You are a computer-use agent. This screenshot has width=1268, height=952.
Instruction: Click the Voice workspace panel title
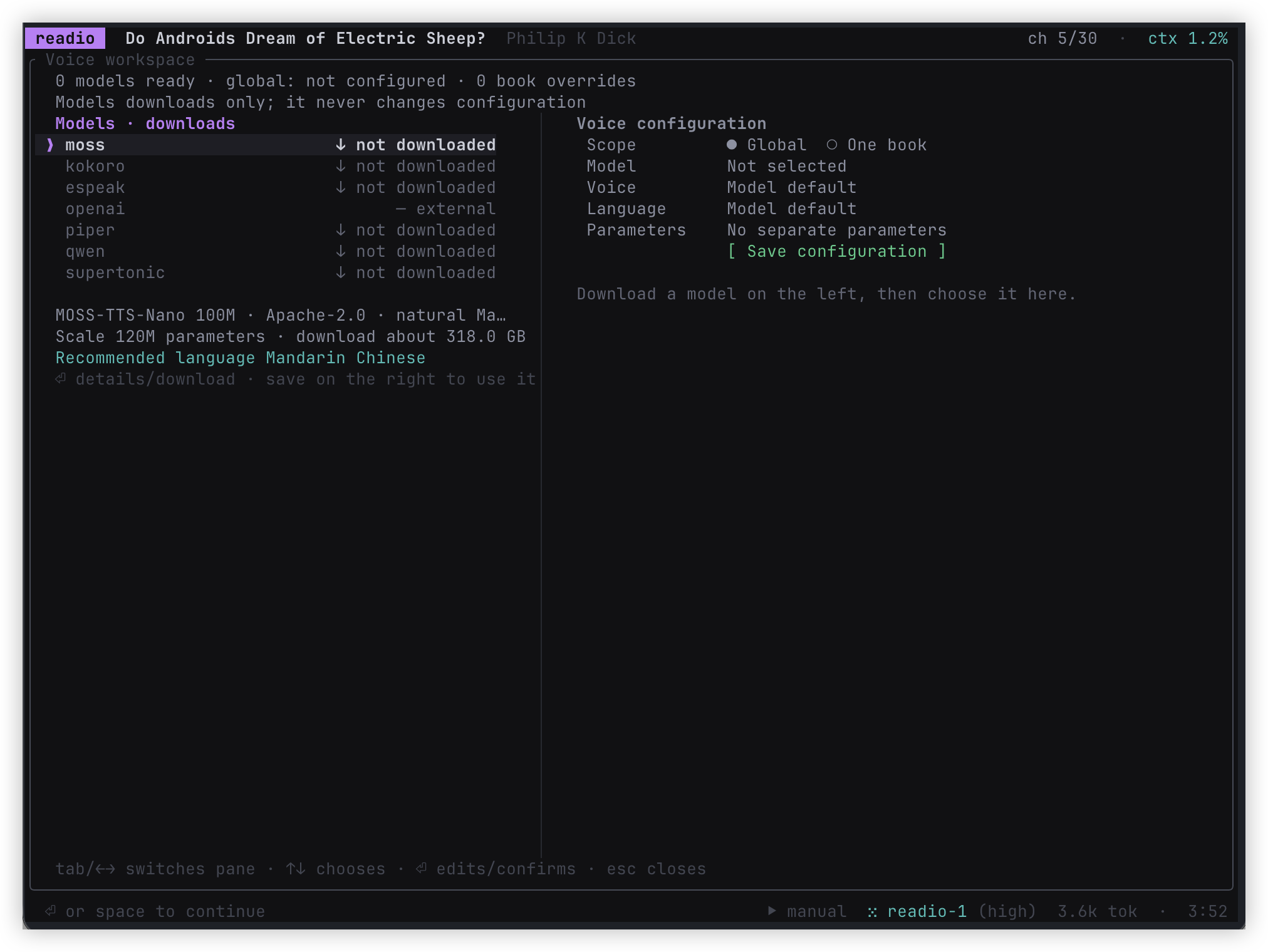point(120,59)
